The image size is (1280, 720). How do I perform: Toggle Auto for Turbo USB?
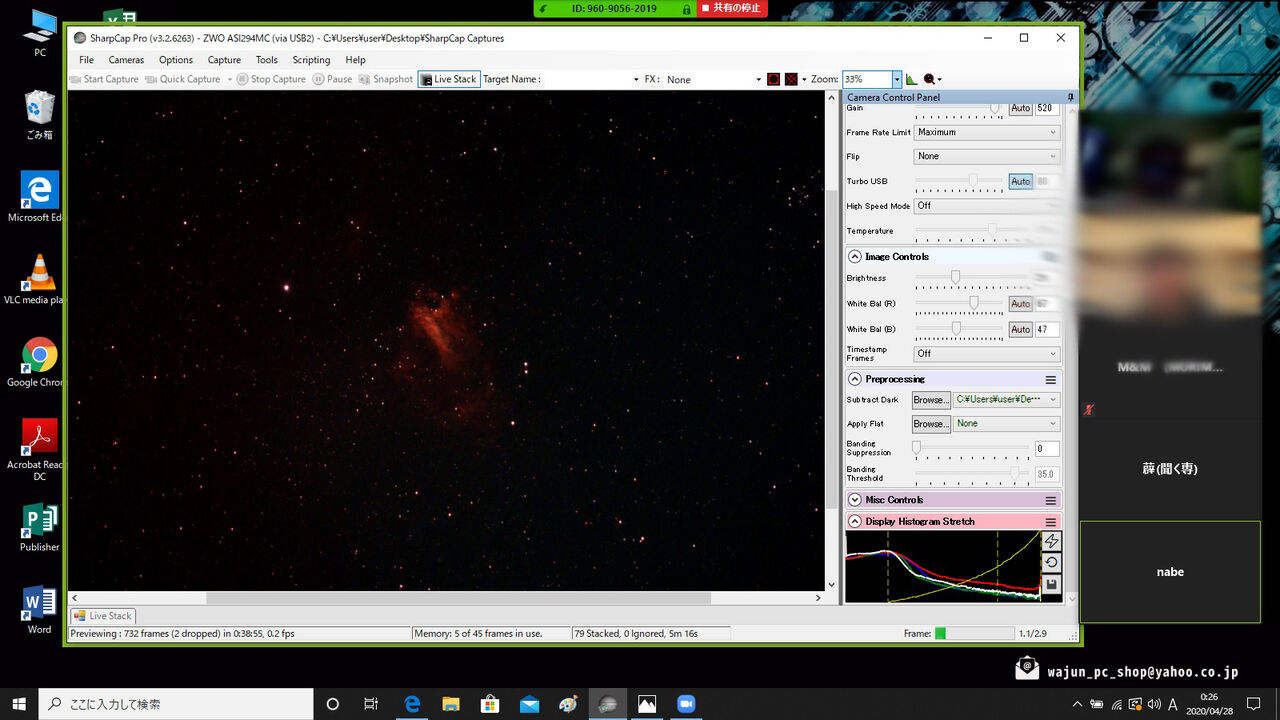tap(1020, 181)
